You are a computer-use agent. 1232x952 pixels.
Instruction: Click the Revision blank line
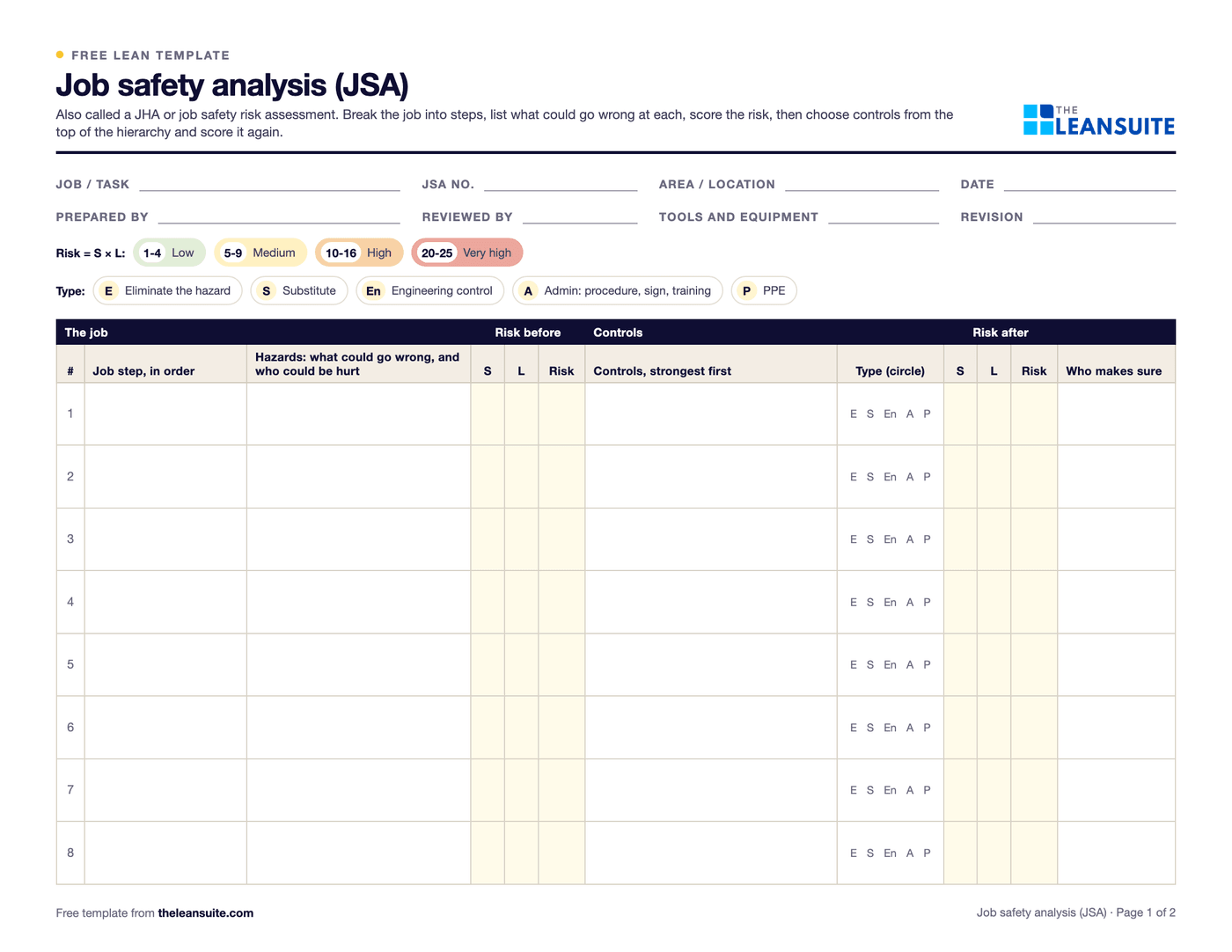click(1104, 217)
